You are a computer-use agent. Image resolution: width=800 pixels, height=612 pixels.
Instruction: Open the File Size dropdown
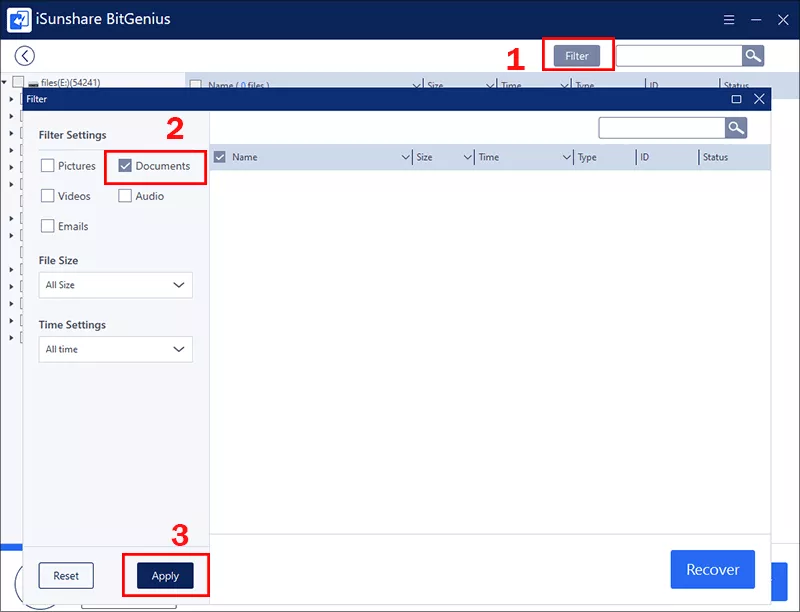pos(116,285)
